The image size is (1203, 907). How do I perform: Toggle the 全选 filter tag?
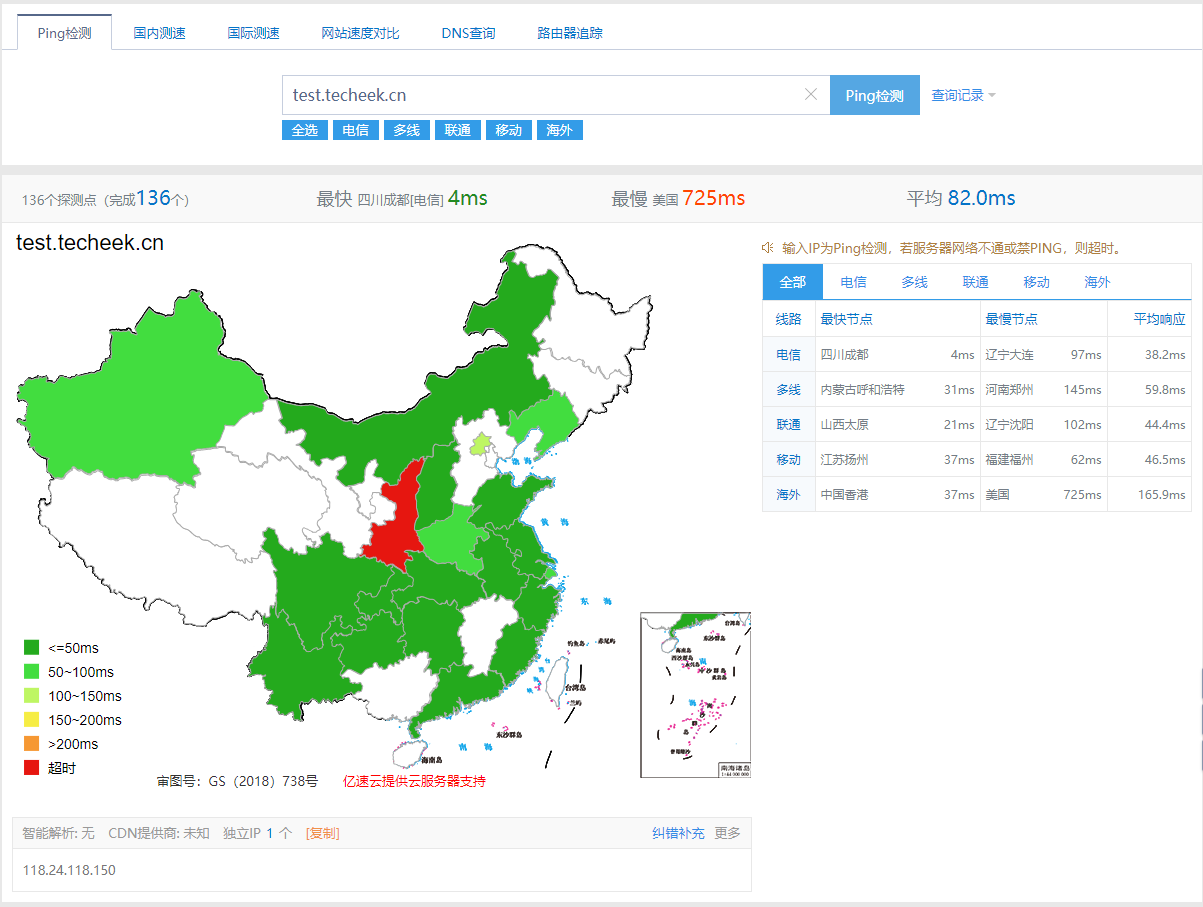pos(305,130)
